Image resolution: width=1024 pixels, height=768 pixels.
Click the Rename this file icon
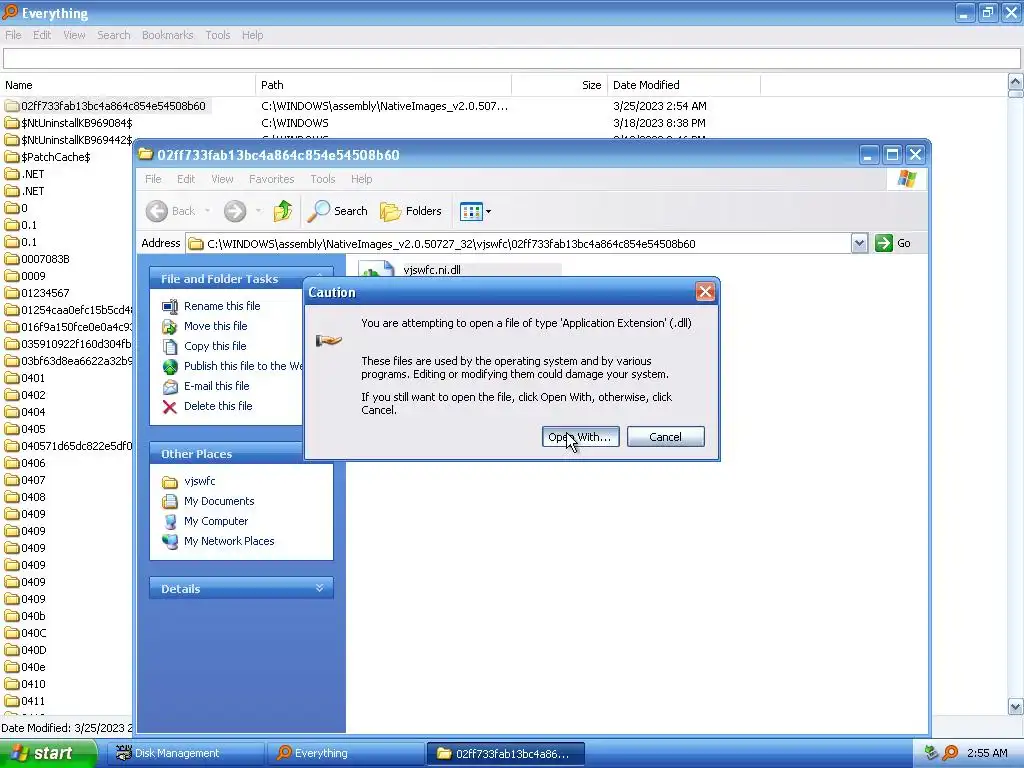170,306
